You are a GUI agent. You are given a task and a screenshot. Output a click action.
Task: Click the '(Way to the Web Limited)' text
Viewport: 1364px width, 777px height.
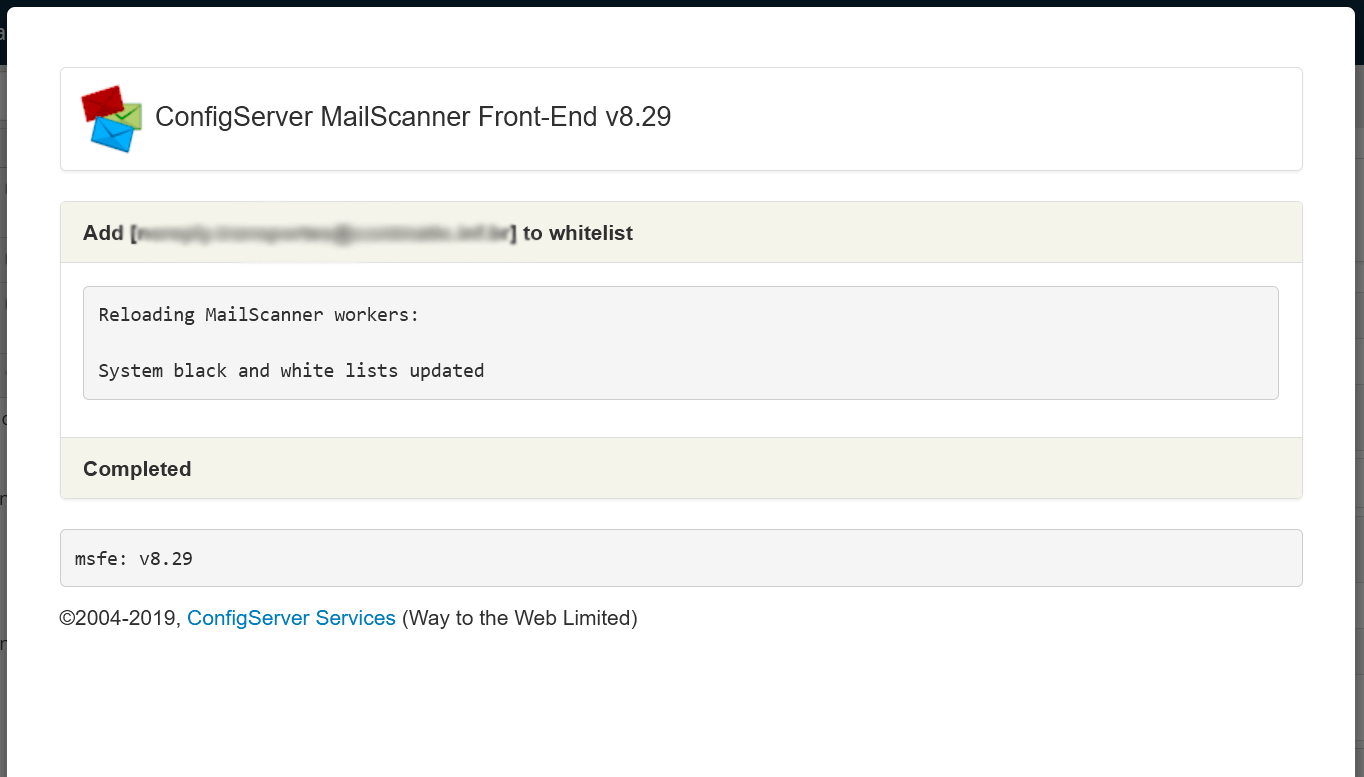520,618
